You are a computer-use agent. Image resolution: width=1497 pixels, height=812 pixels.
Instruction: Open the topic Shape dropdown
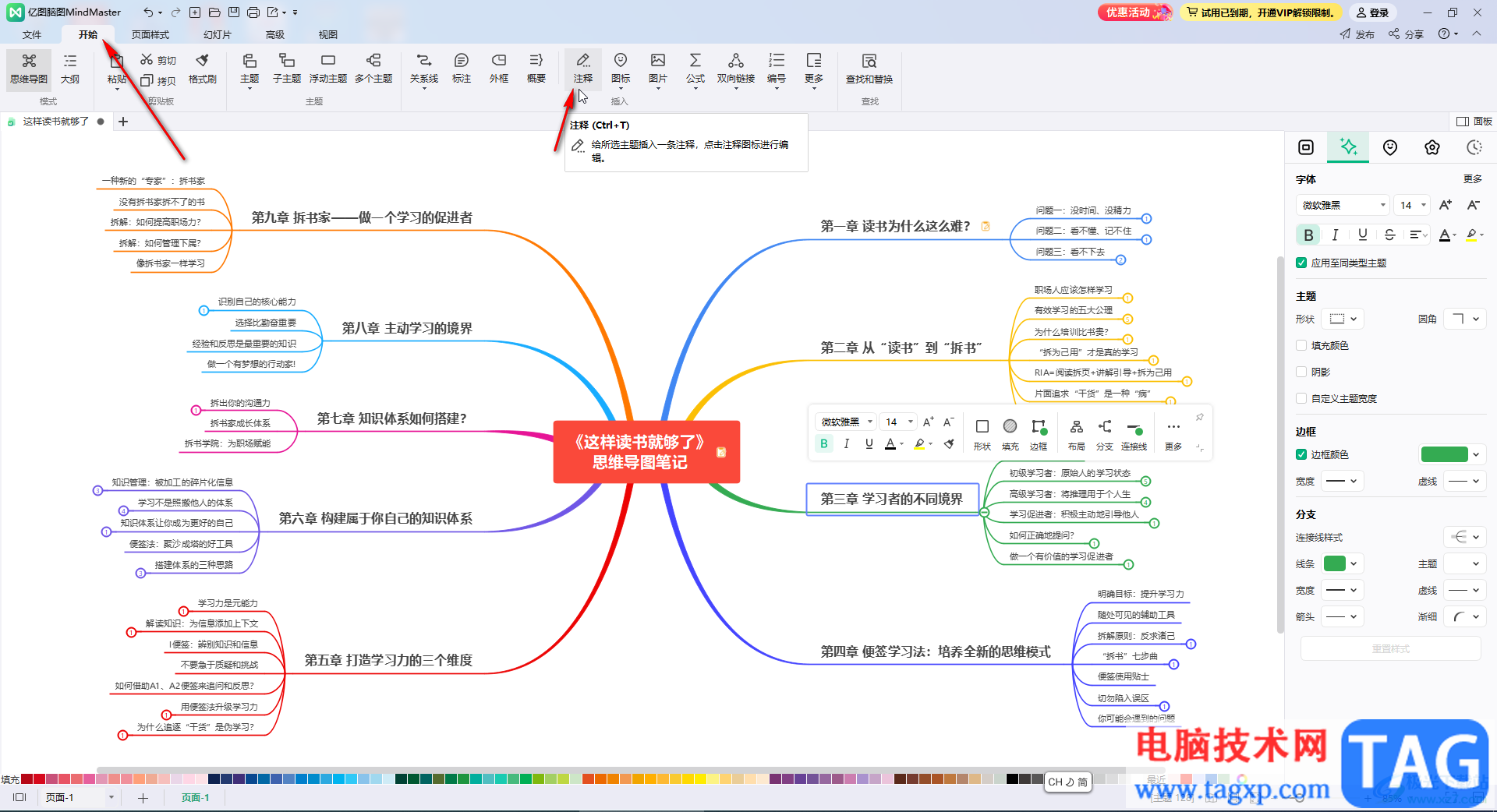click(x=1343, y=319)
